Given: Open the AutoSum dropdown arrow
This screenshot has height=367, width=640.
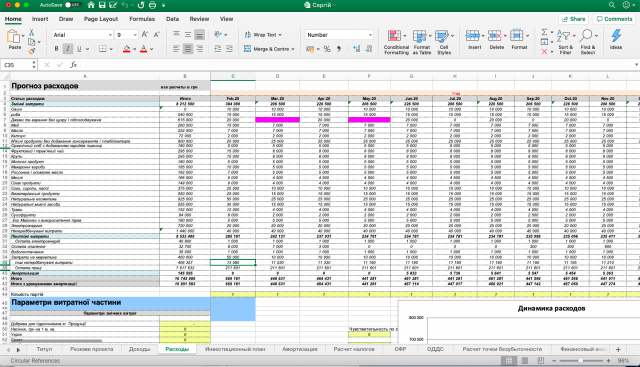Looking at the screenshot, I should click(x=552, y=32).
